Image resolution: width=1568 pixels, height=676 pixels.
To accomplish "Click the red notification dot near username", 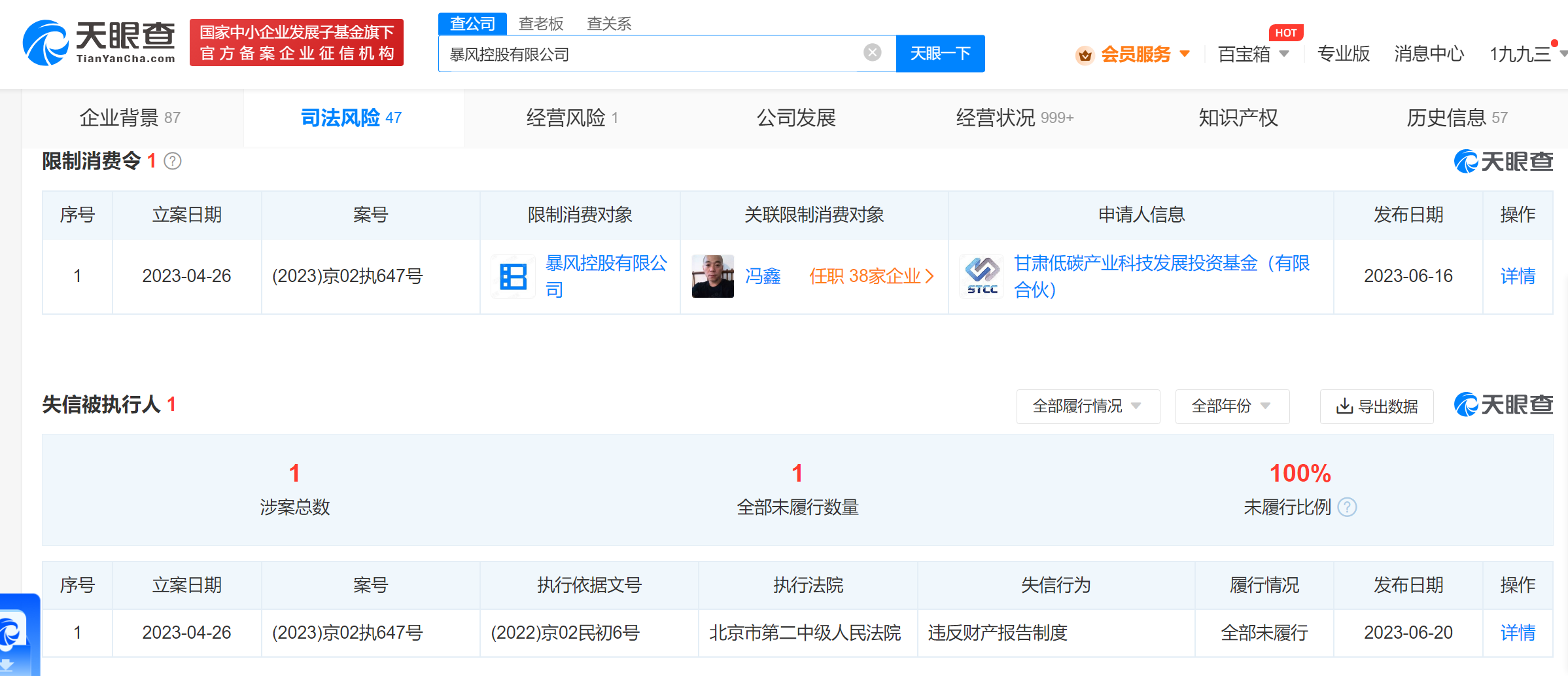I will 1554,43.
